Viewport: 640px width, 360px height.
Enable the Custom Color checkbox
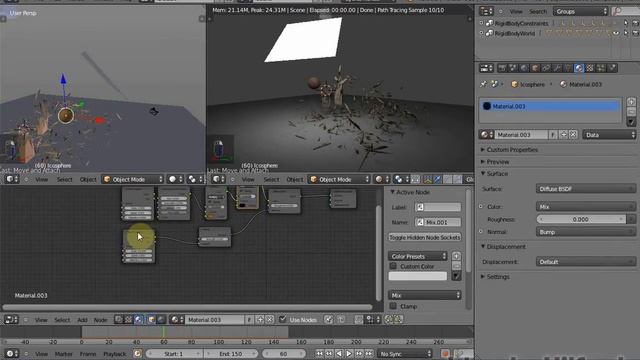point(393,266)
